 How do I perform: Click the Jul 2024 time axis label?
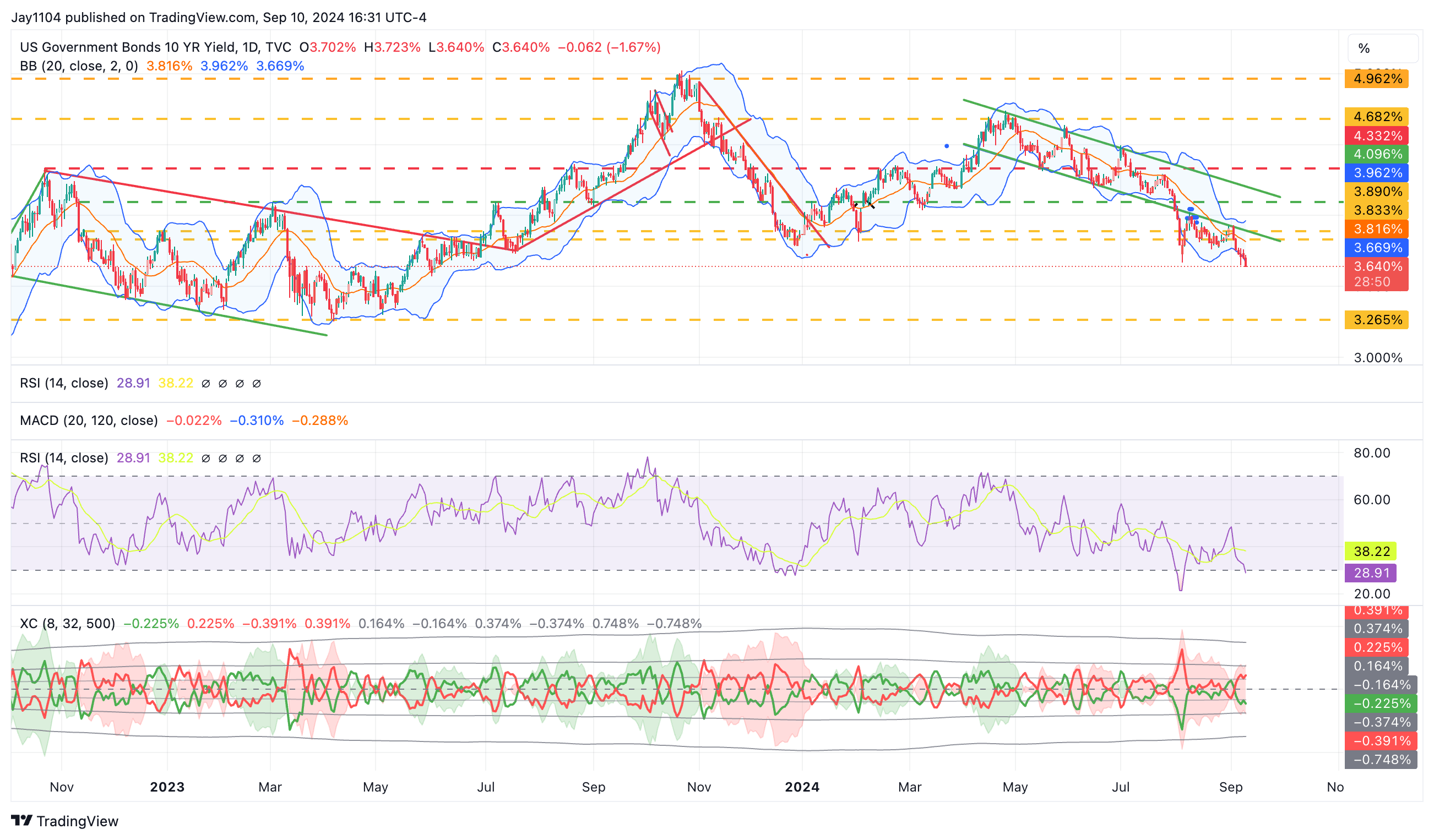pyautogui.click(x=1121, y=787)
